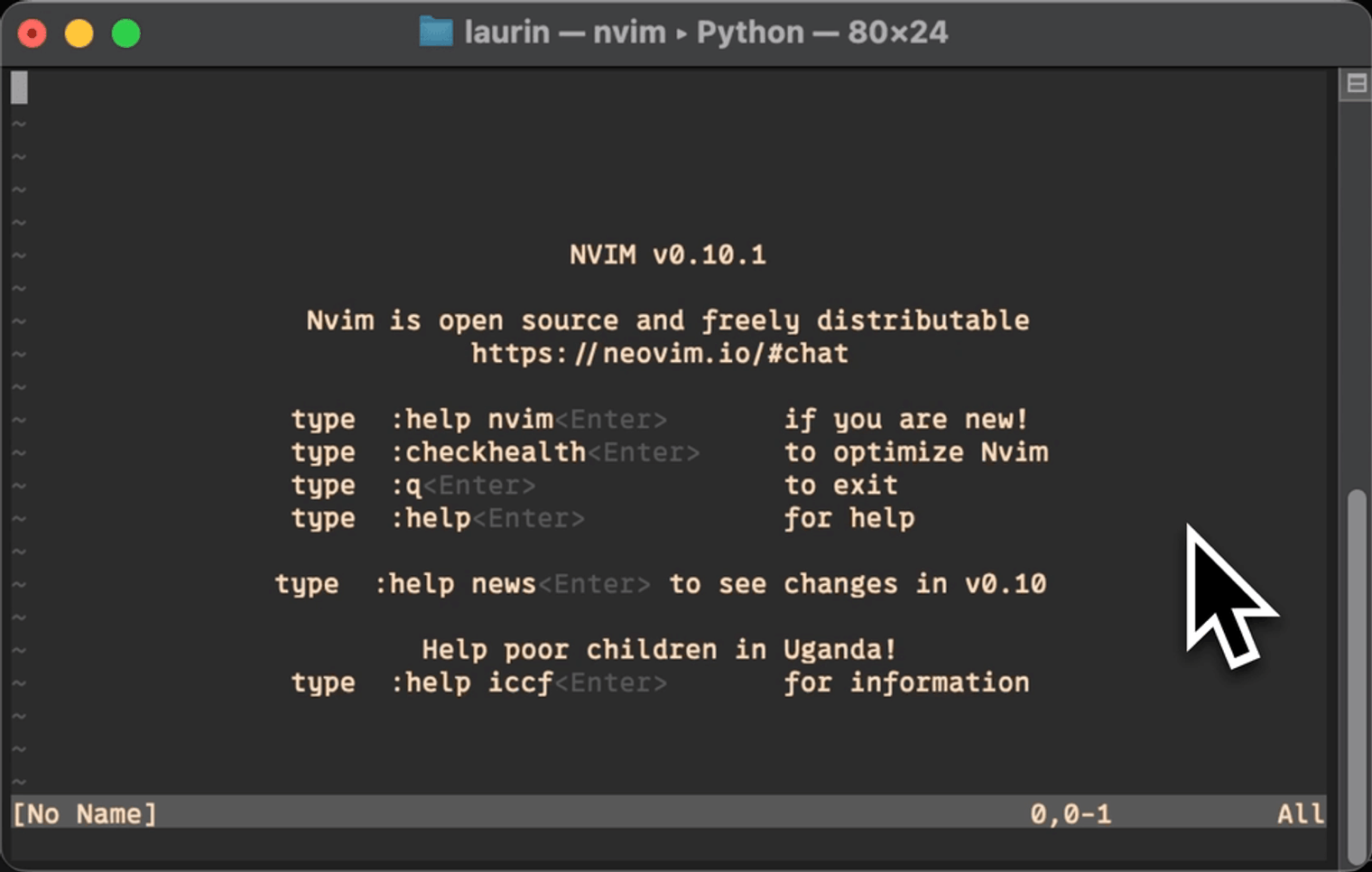
Task: Click 'to see changes in v0.10' text
Action: pos(857,584)
